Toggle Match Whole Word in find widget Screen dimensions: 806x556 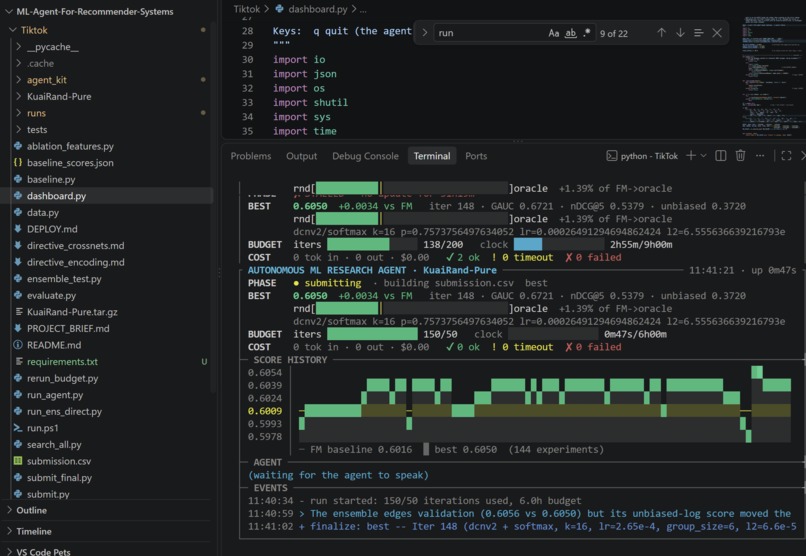[x=570, y=33]
